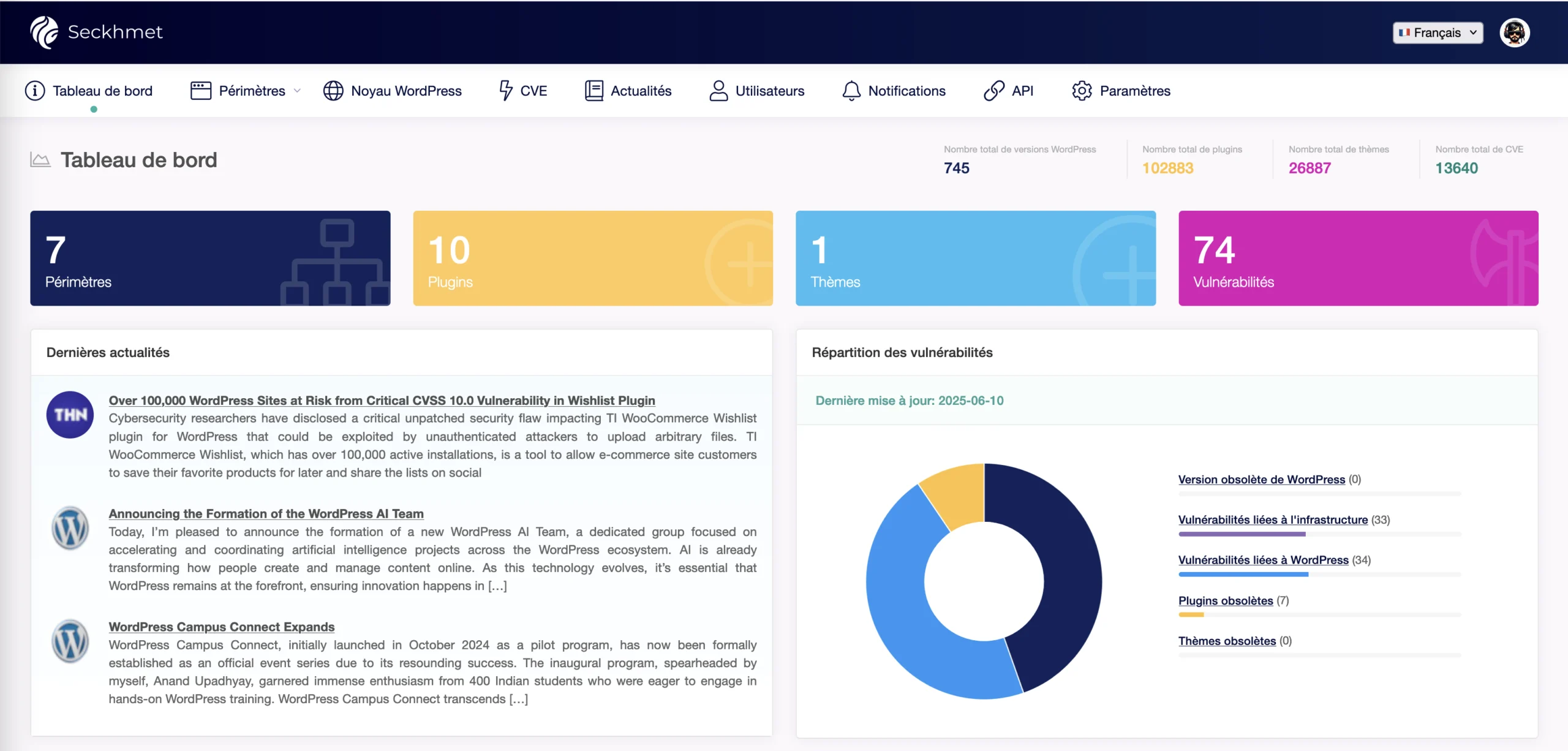Click the chain link API icon

pyautogui.click(x=993, y=91)
